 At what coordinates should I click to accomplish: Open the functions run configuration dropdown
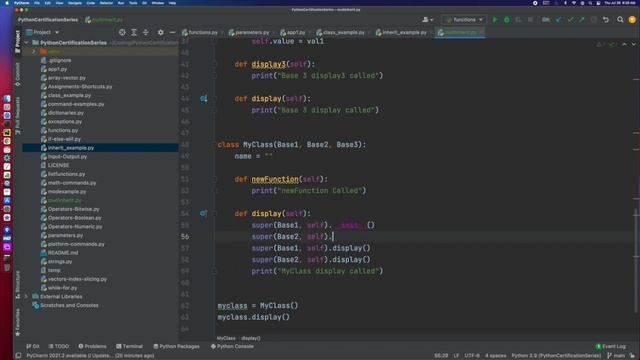point(464,20)
